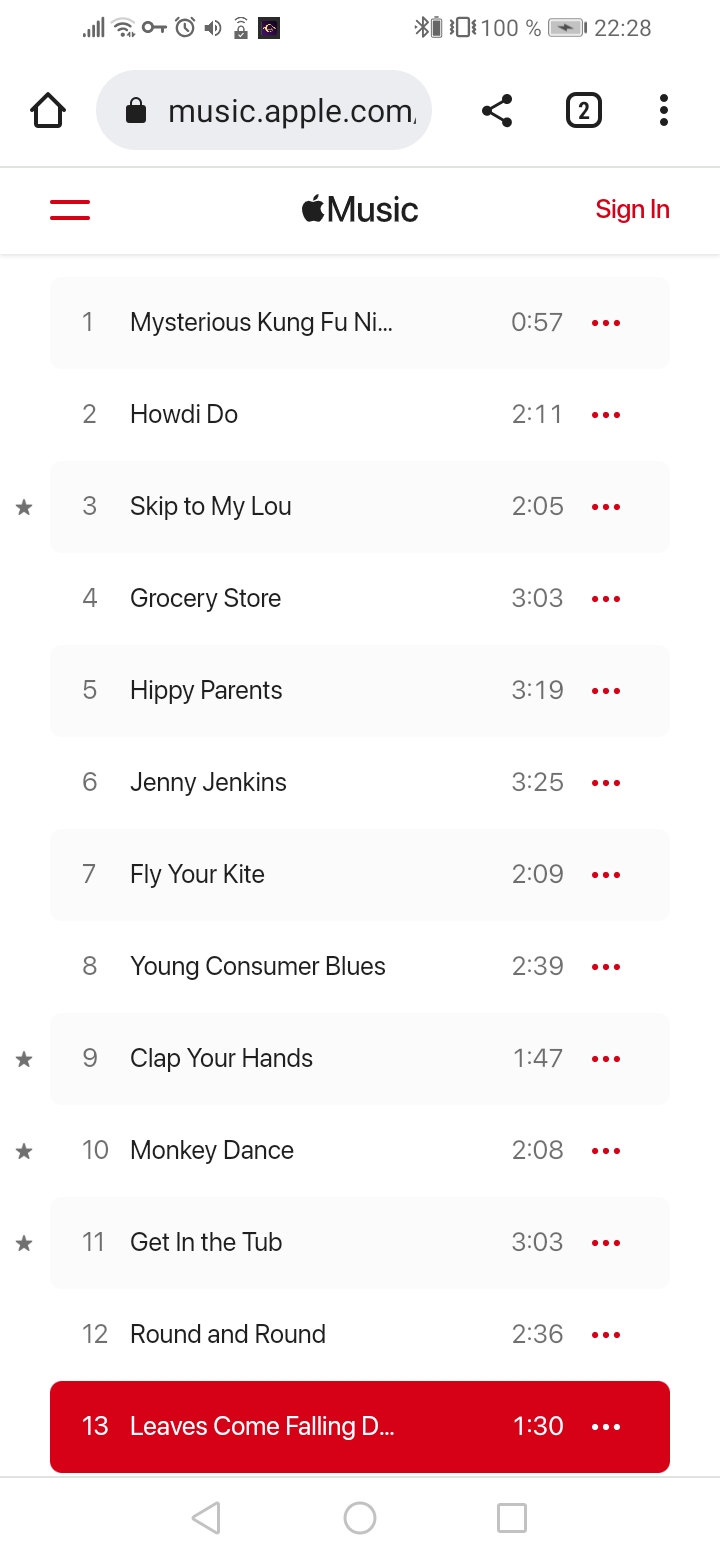The height and width of the screenshot is (1560, 720).
Task: Open more options for Hippy Parents
Action: (606, 691)
